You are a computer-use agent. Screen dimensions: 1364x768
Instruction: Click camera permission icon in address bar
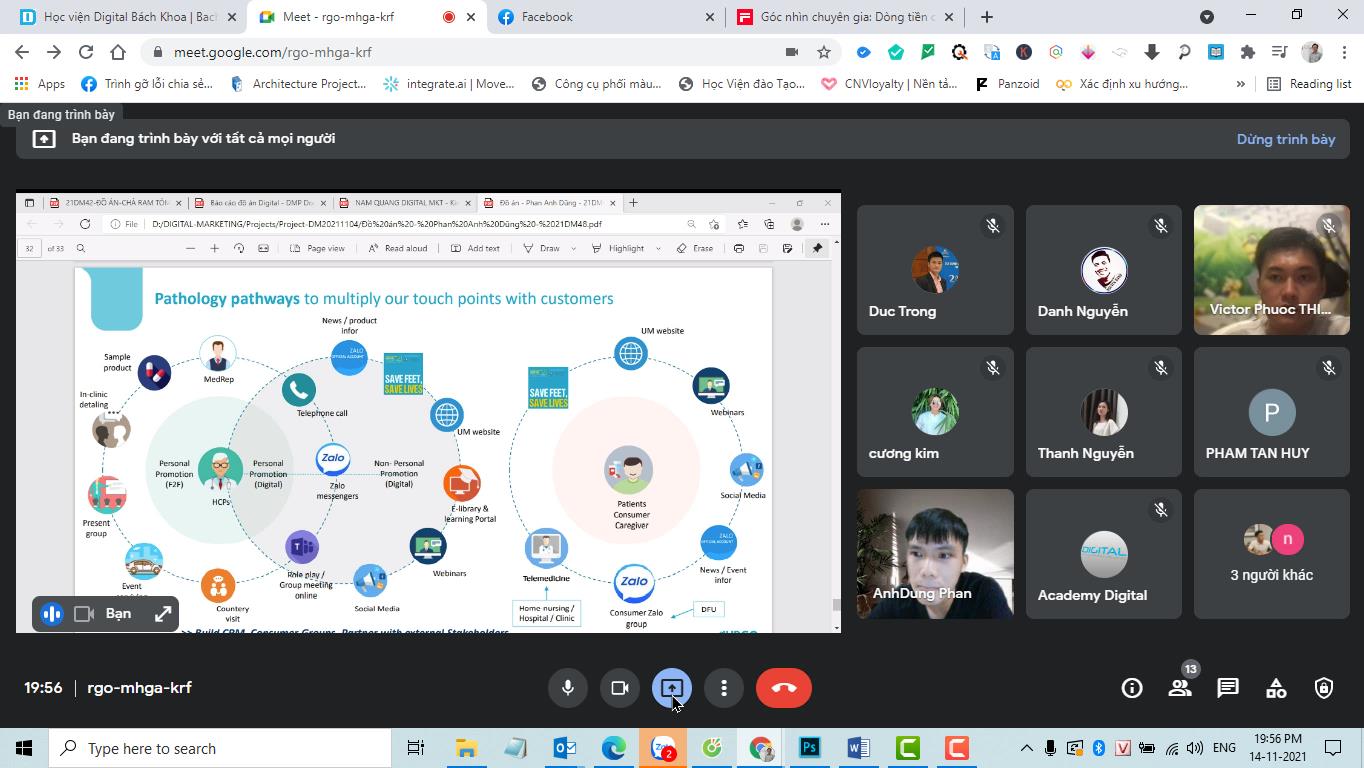pos(792,52)
